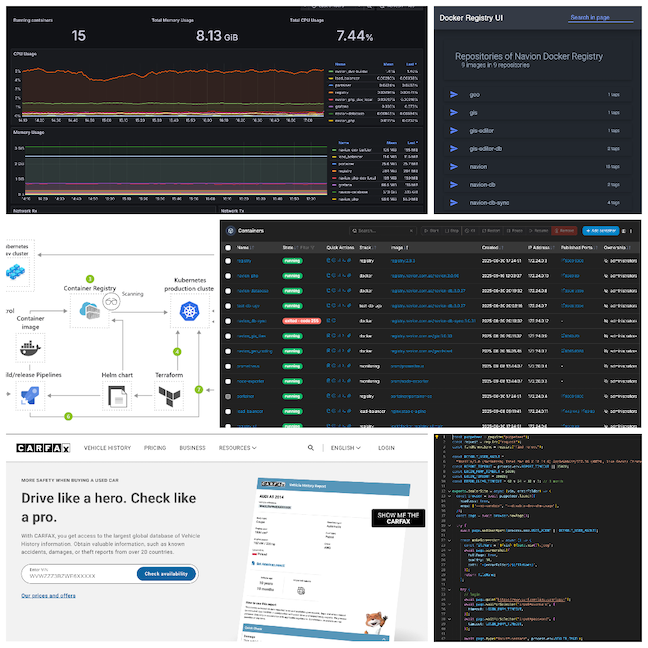Screen dimensions: 648x648
Task: Tick the checkbox for load_balancer container
Action: coord(228,411)
